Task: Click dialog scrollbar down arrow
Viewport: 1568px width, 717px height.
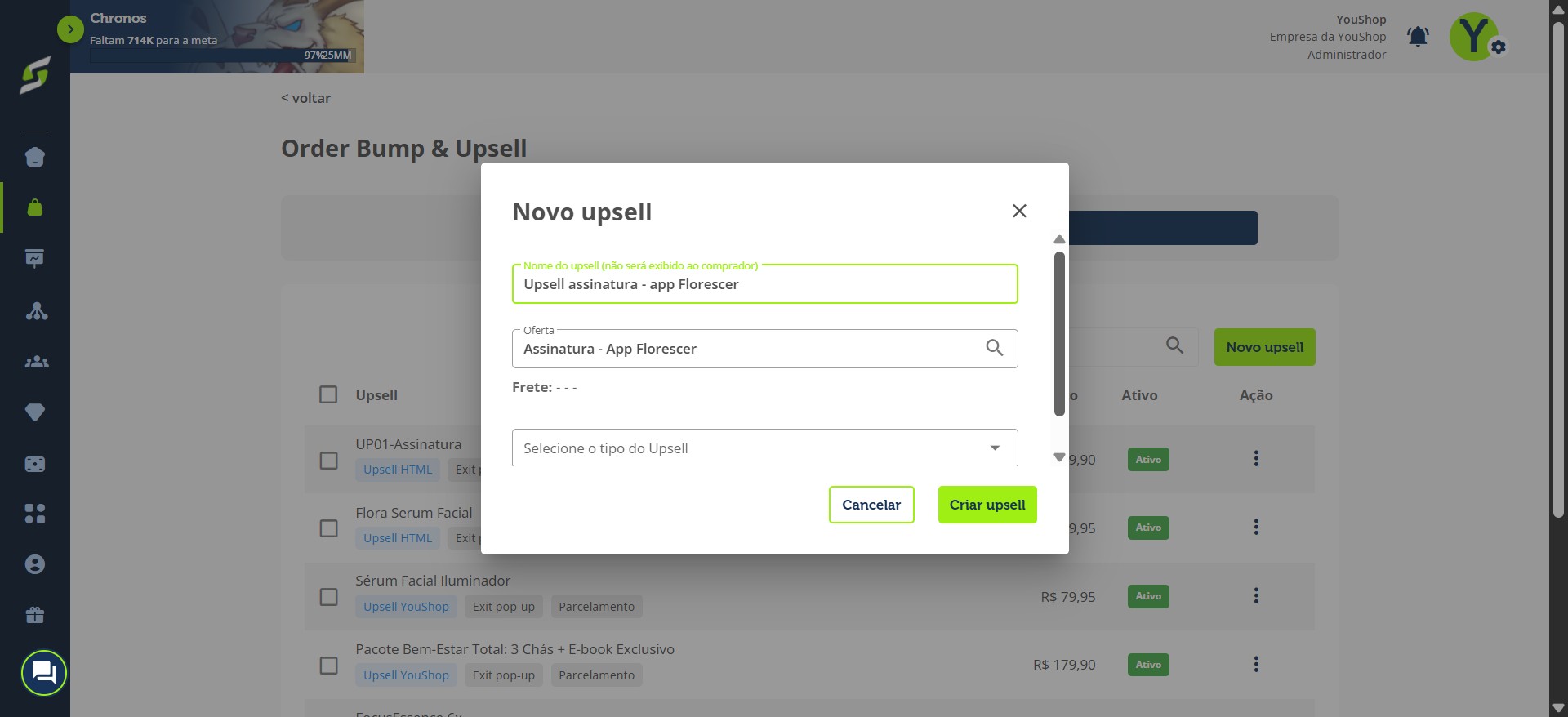Action: click(x=1059, y=457)
